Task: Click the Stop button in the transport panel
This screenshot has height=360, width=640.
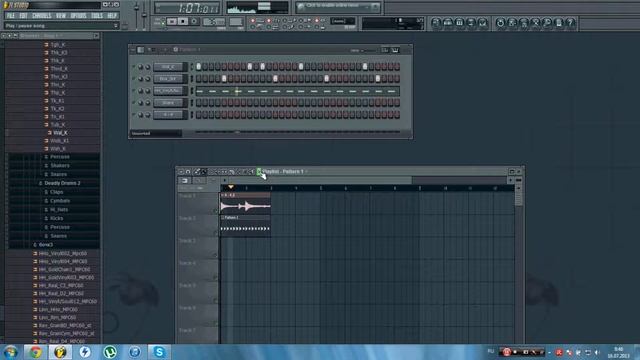Action: (183, 21)
